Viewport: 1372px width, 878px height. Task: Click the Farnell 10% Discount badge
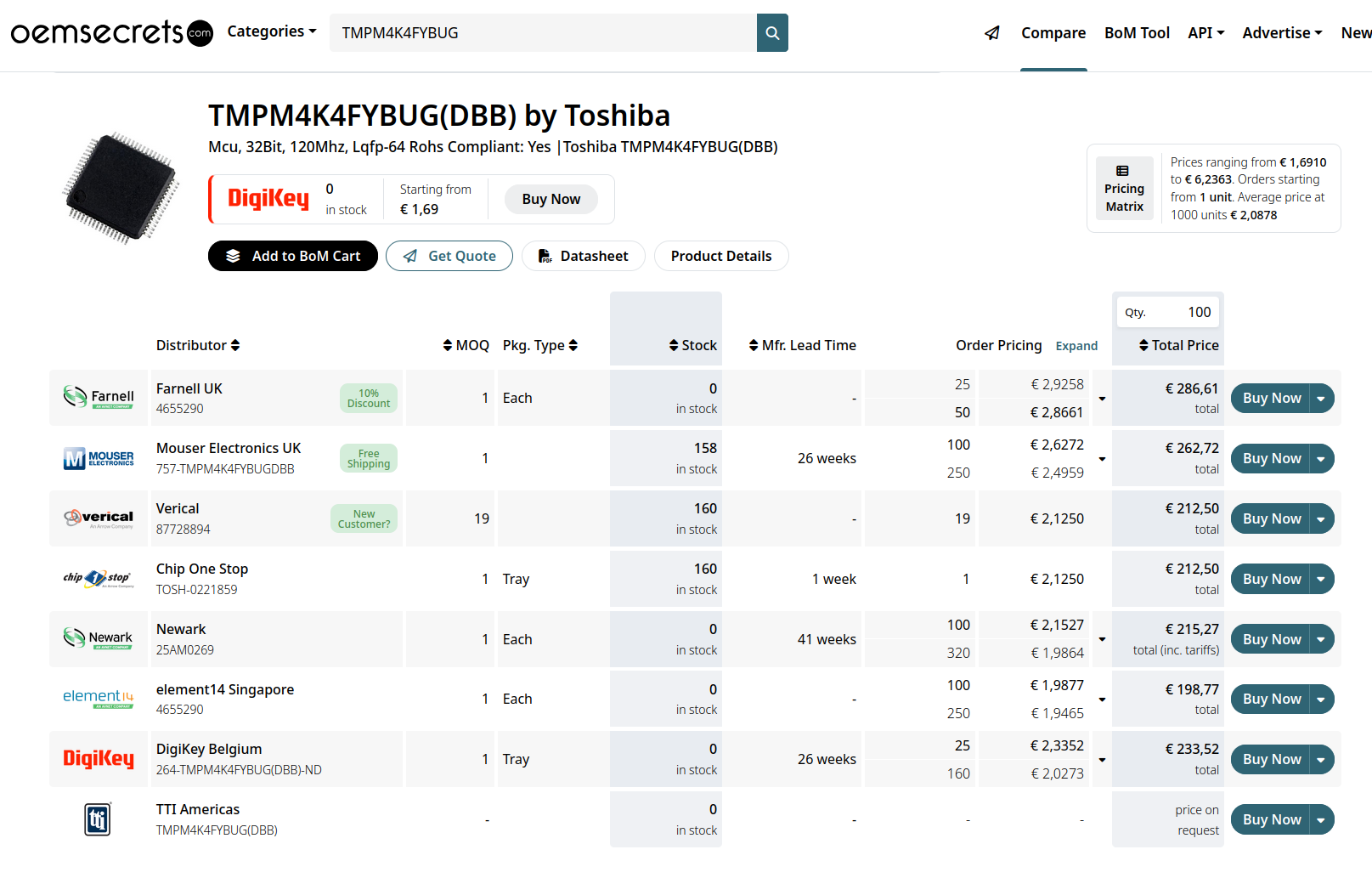pos(369,398)
